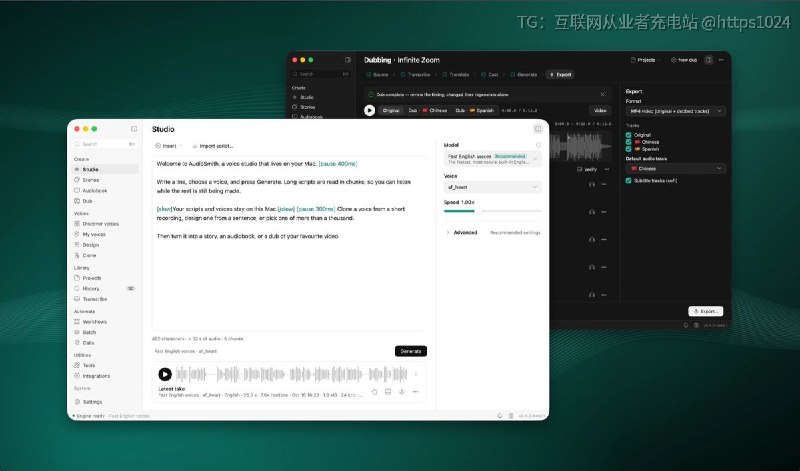Save the latest take to library icon
800x471 pixels.
click(388, 392)
